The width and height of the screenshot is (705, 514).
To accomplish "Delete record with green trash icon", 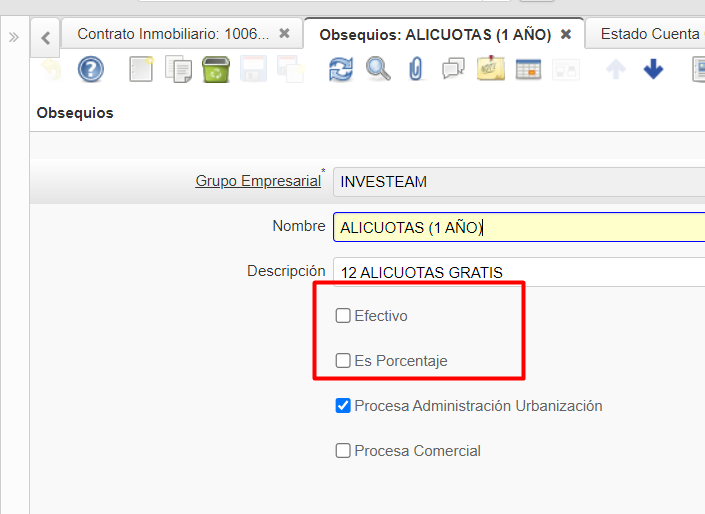I will click(x=215, y=69).
